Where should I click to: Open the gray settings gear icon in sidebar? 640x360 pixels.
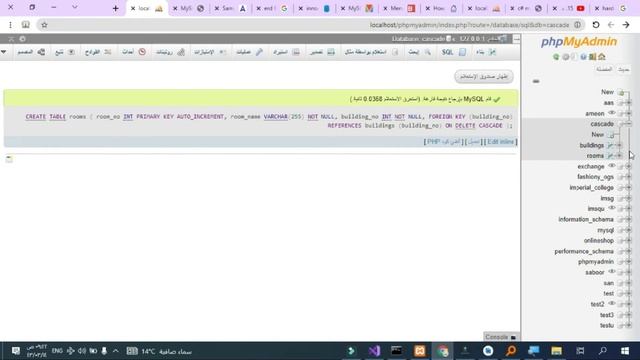pyautogui.click(x=566, y=57)
